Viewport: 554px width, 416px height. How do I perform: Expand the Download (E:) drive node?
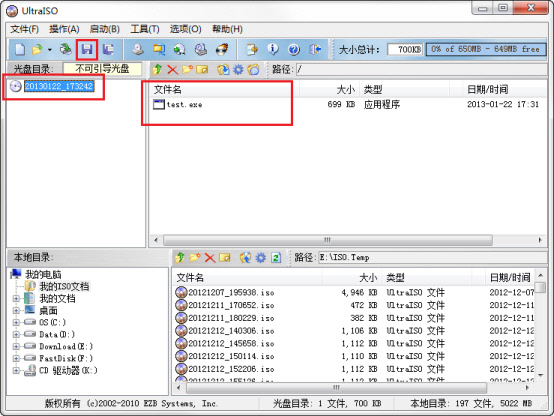[x=16, y=346]
